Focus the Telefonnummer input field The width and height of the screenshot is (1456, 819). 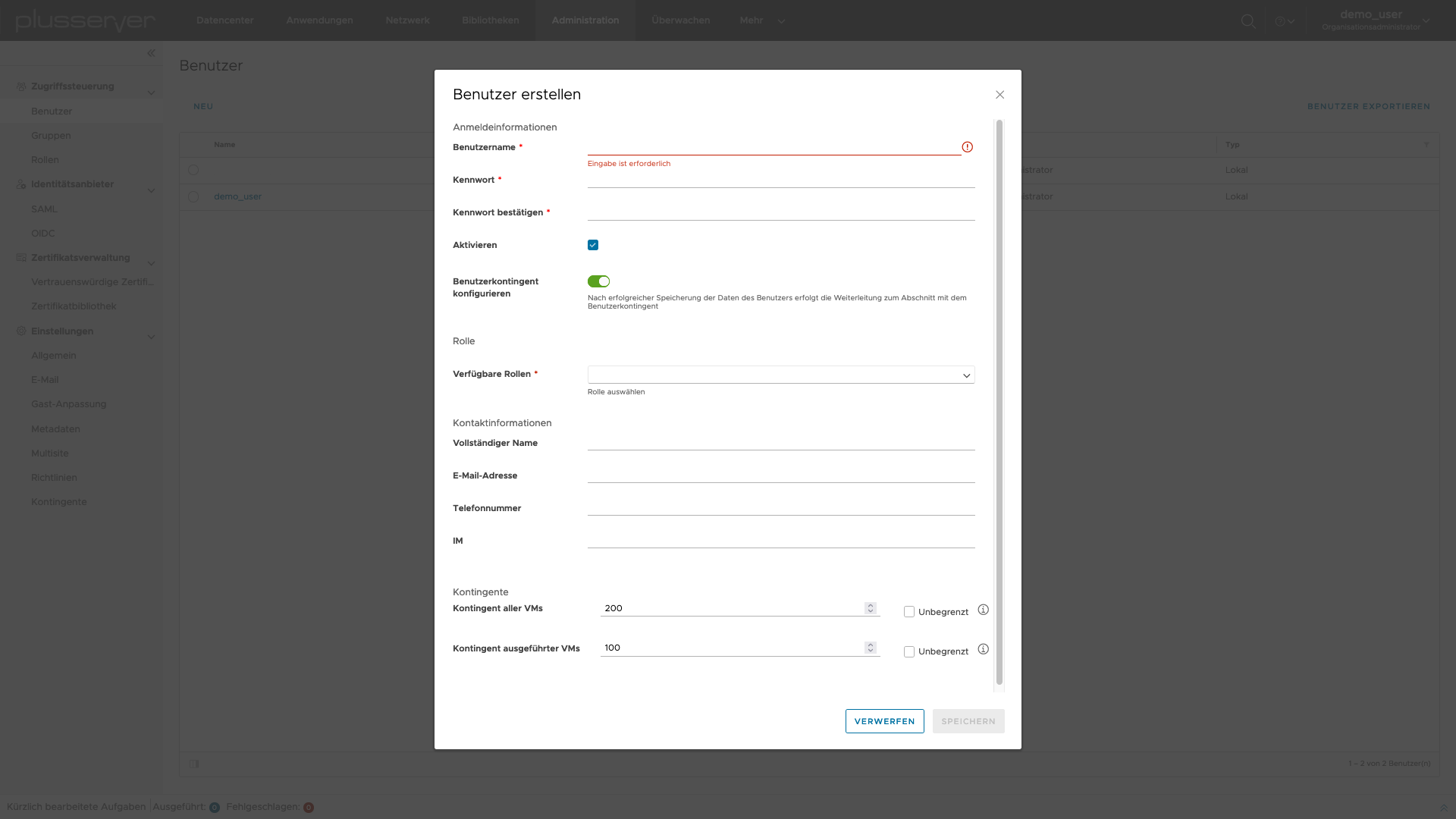tap(781, 507)
